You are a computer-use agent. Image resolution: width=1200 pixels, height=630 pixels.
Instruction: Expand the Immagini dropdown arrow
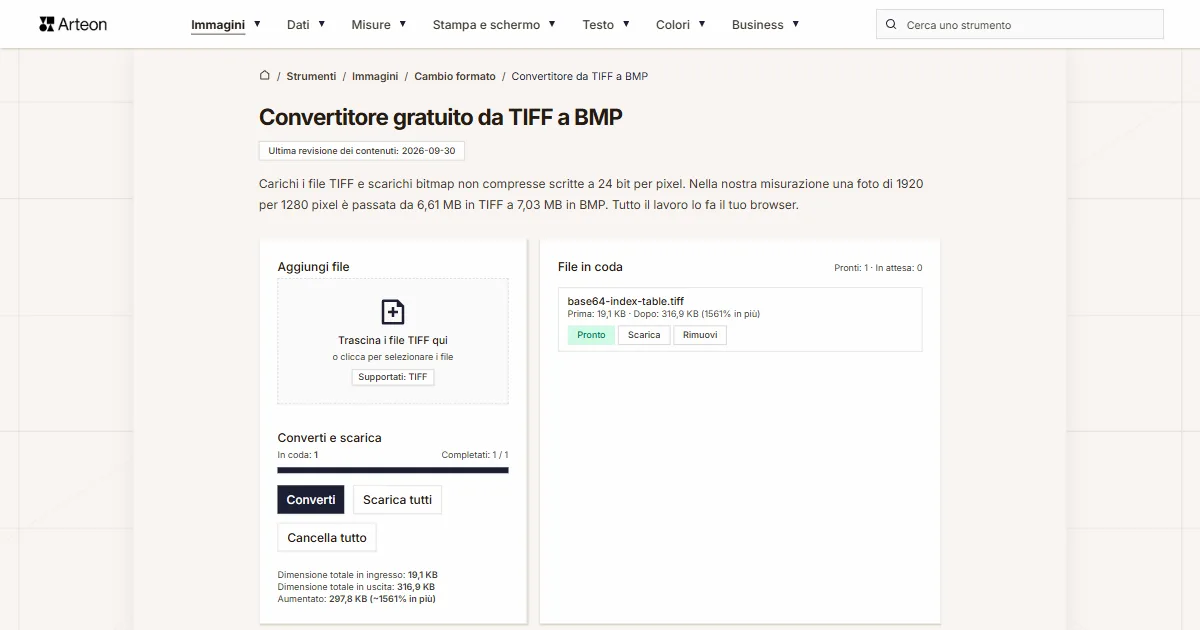click(257, 23)
